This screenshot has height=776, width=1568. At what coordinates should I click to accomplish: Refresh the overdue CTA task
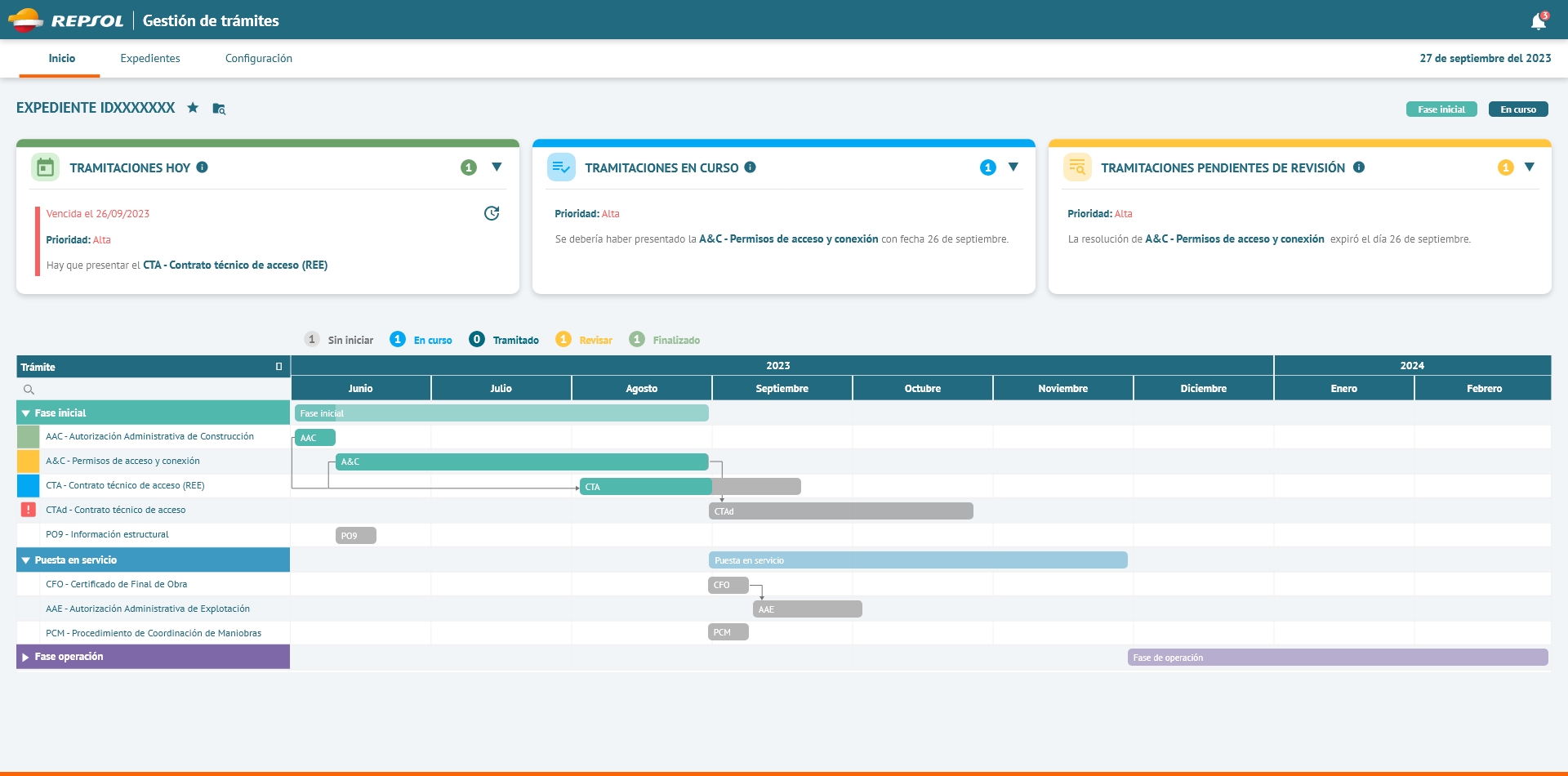(492, 213)
